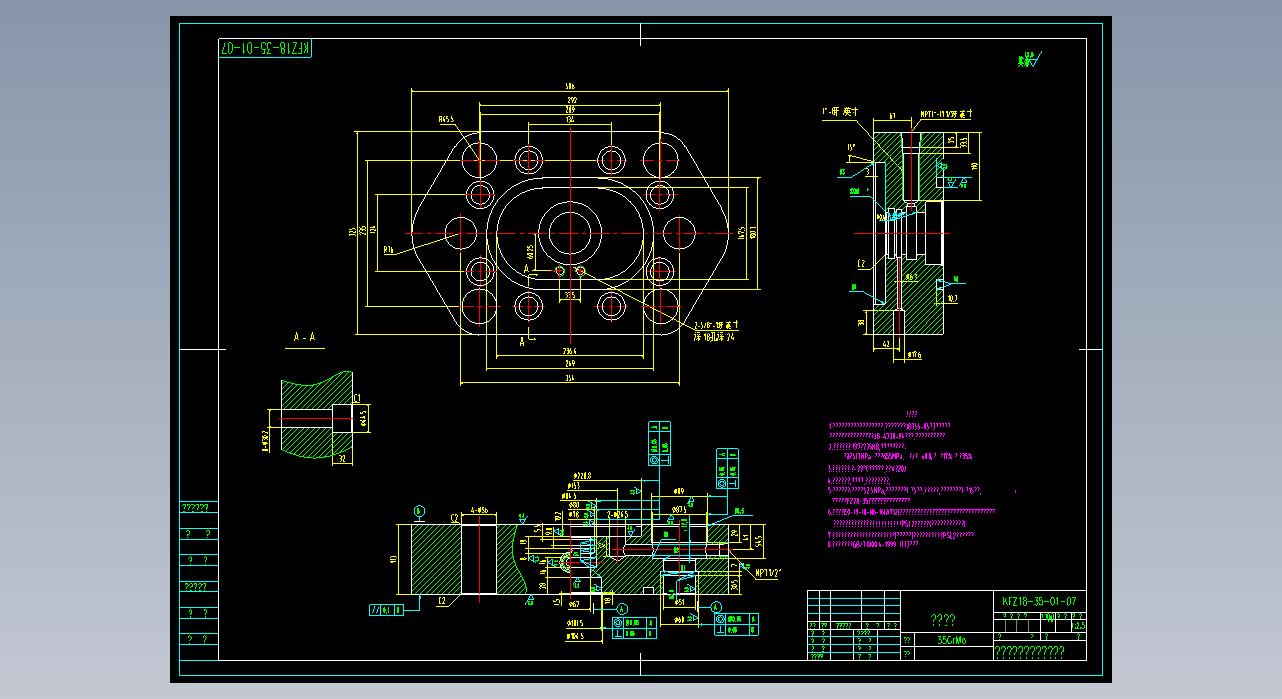Click the R65.5 radius dimension label

click(446, 119)
